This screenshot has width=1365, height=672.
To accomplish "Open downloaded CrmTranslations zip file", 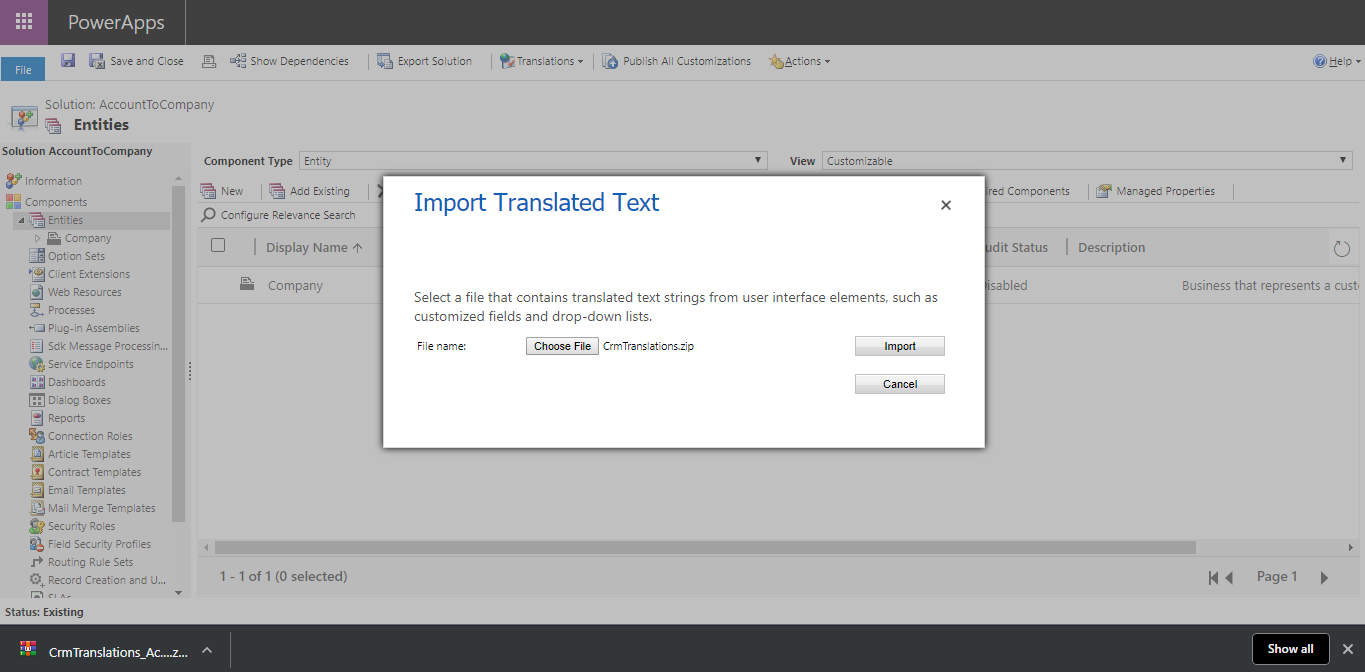I will [x=104, y=650].
